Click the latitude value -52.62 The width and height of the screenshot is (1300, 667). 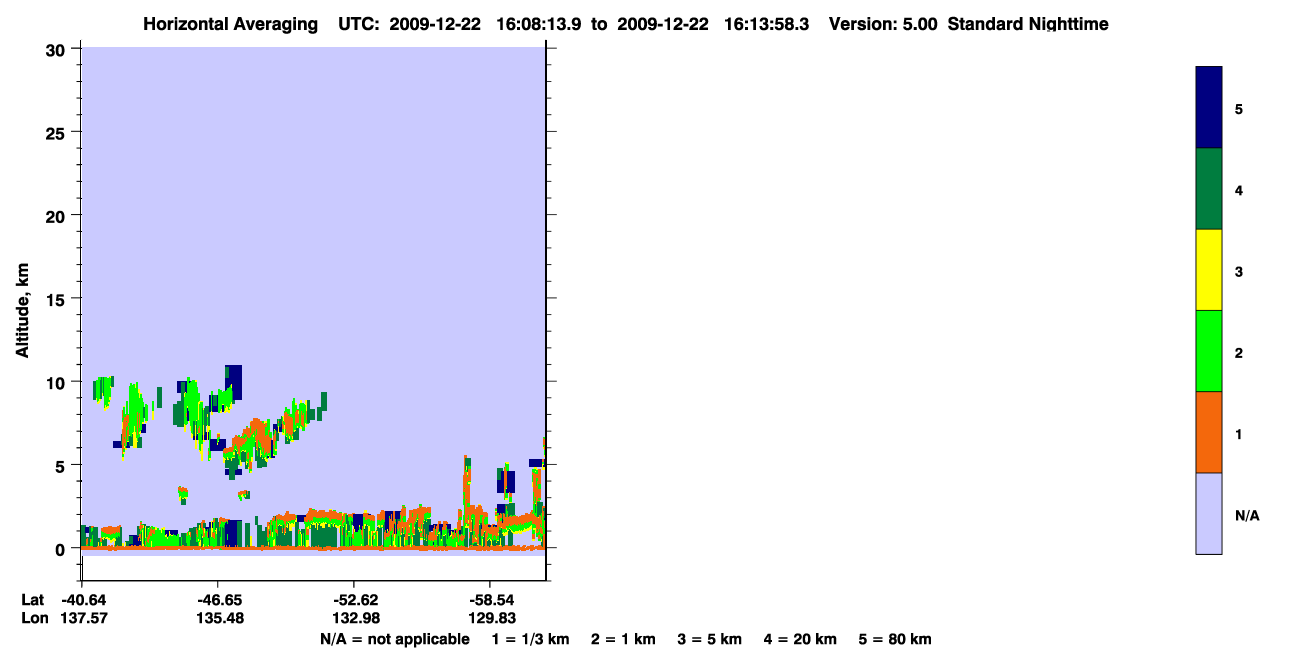pos(354,600)
